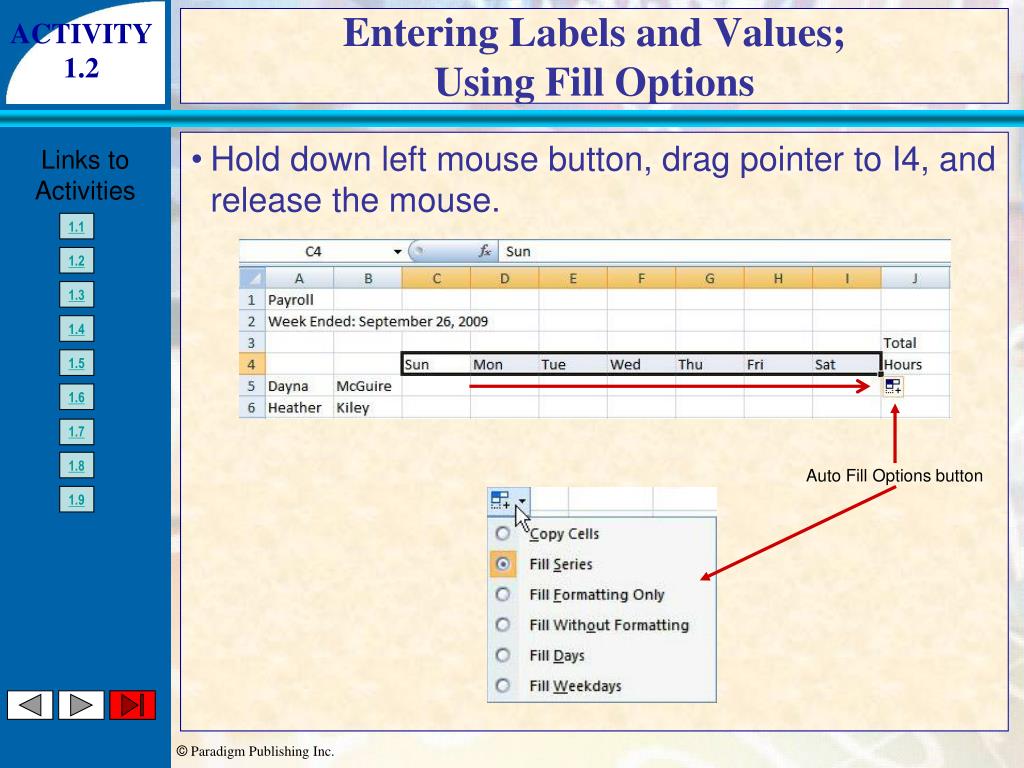Select row 2 header
1024x768 pixels.
[252, 321]
